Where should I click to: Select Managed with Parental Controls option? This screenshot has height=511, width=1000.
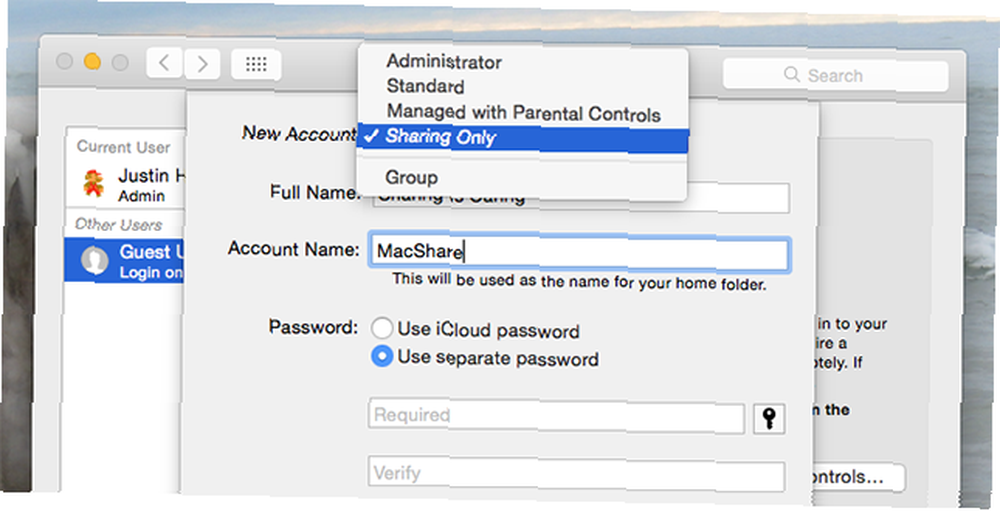point(522,112)
